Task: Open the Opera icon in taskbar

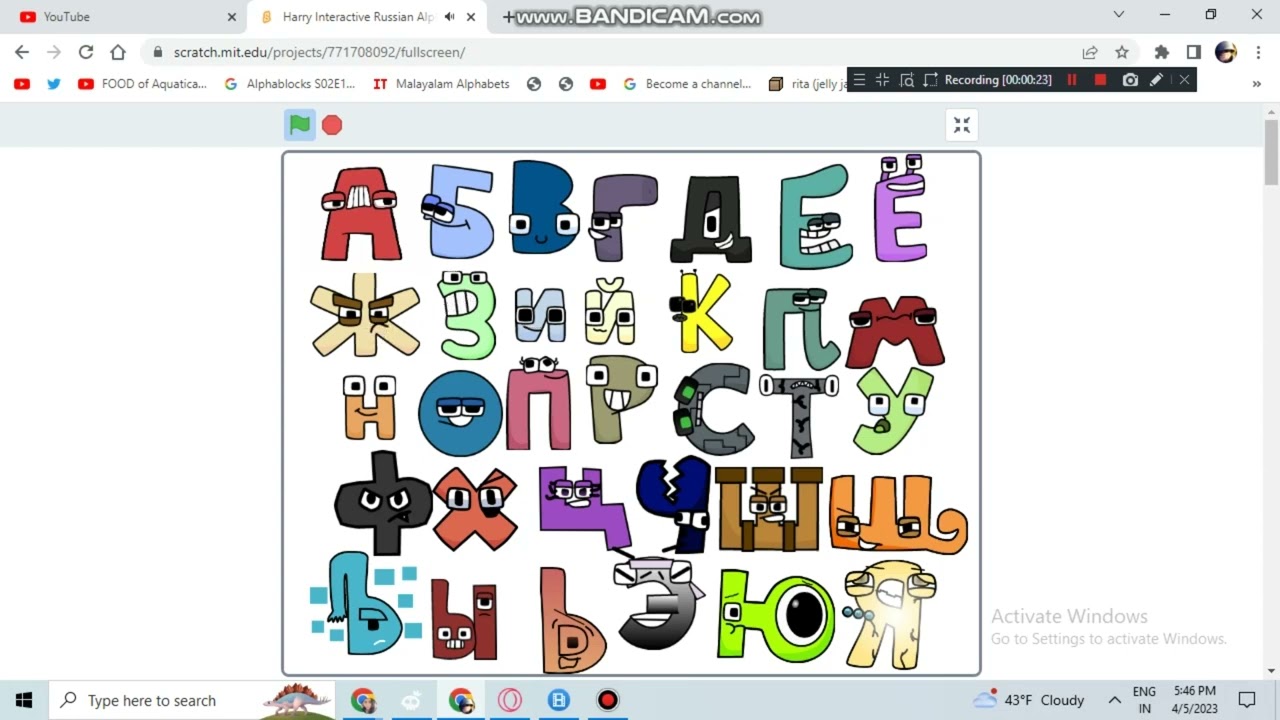Action: pyautogui.click(x=510, y=700)
